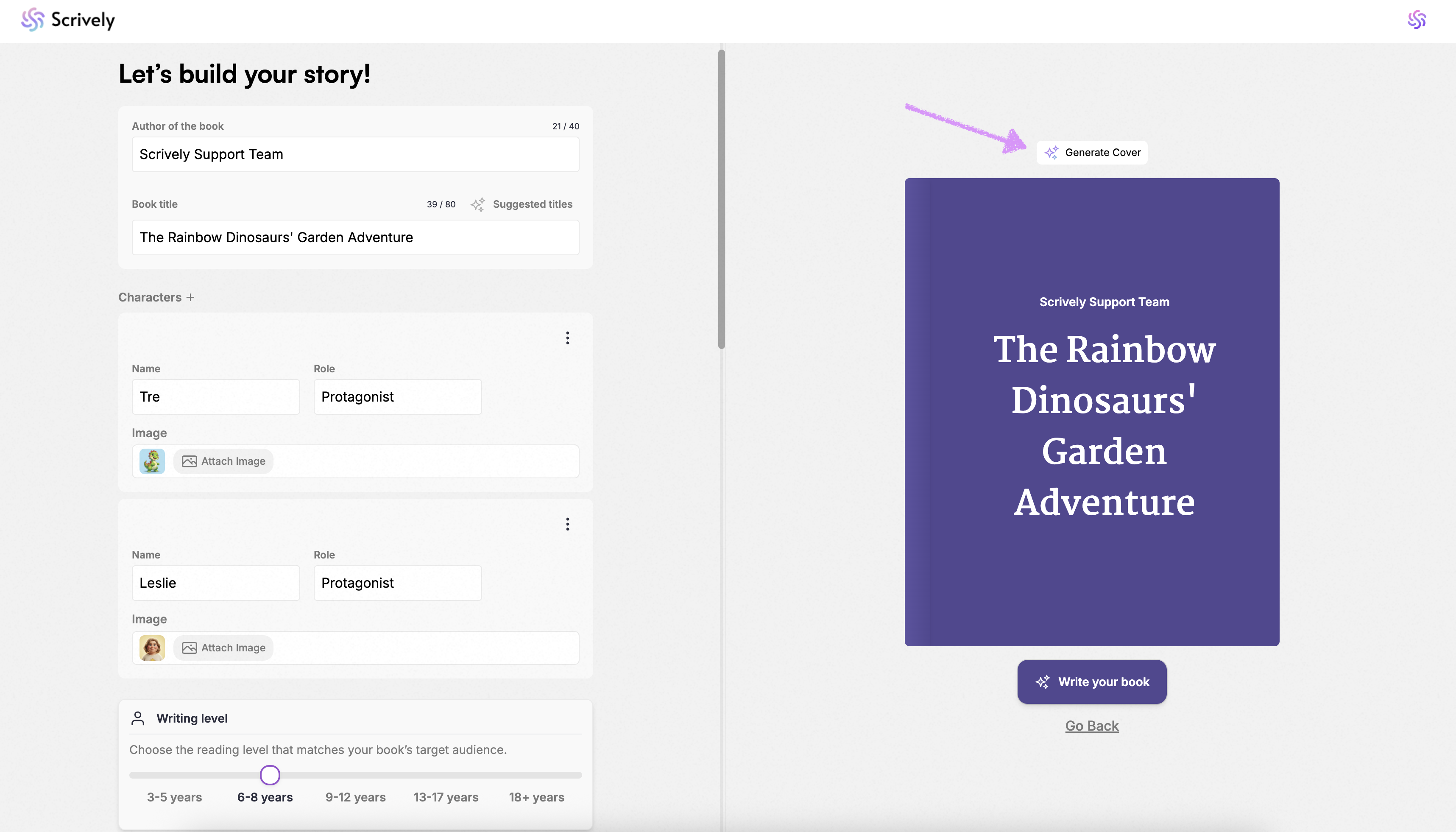Open the profile swirl icon top right
Screen dimensions: 1456x832
point(1416,20)
